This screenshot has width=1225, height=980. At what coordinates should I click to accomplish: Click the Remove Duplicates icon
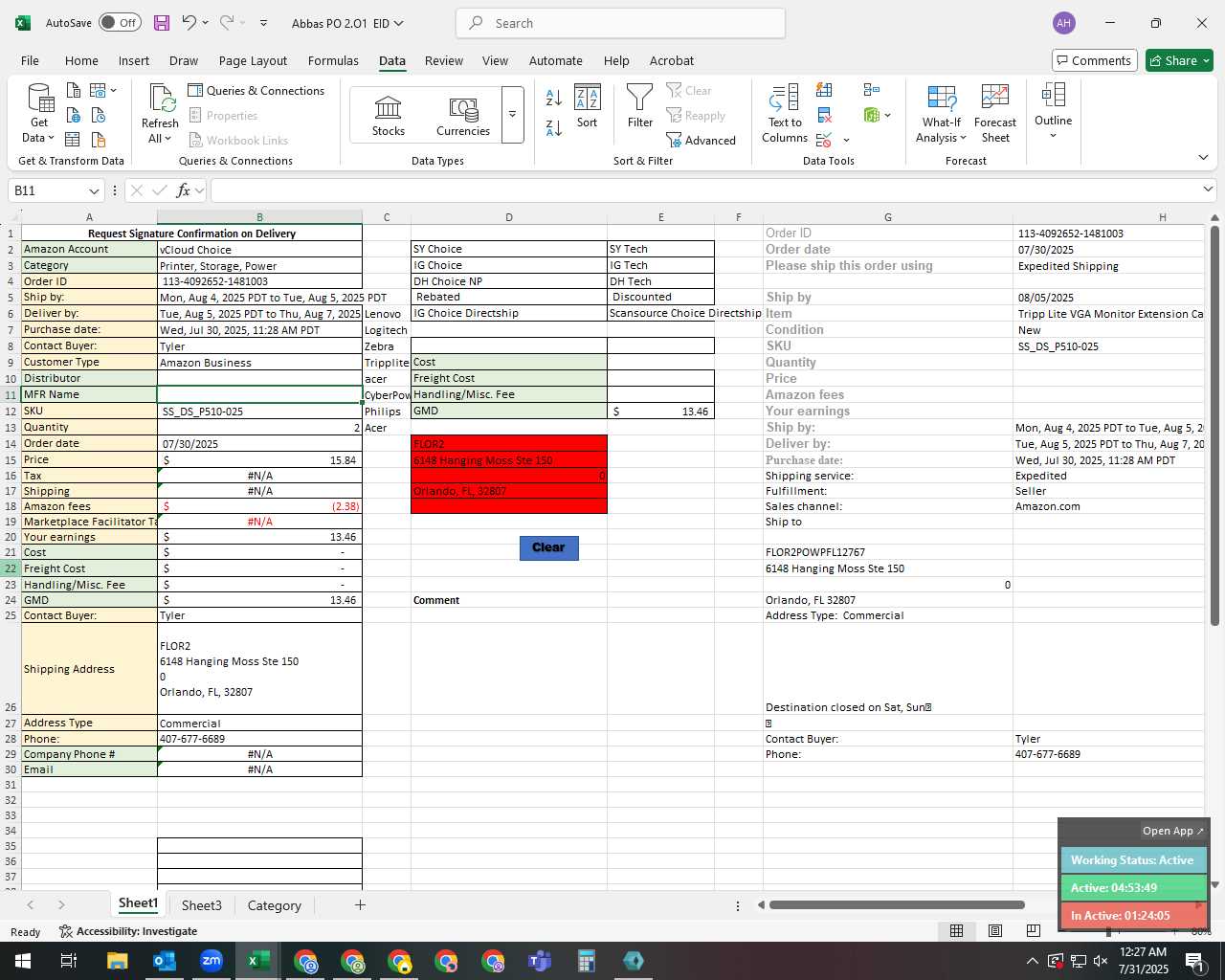[x=824, y=116]
